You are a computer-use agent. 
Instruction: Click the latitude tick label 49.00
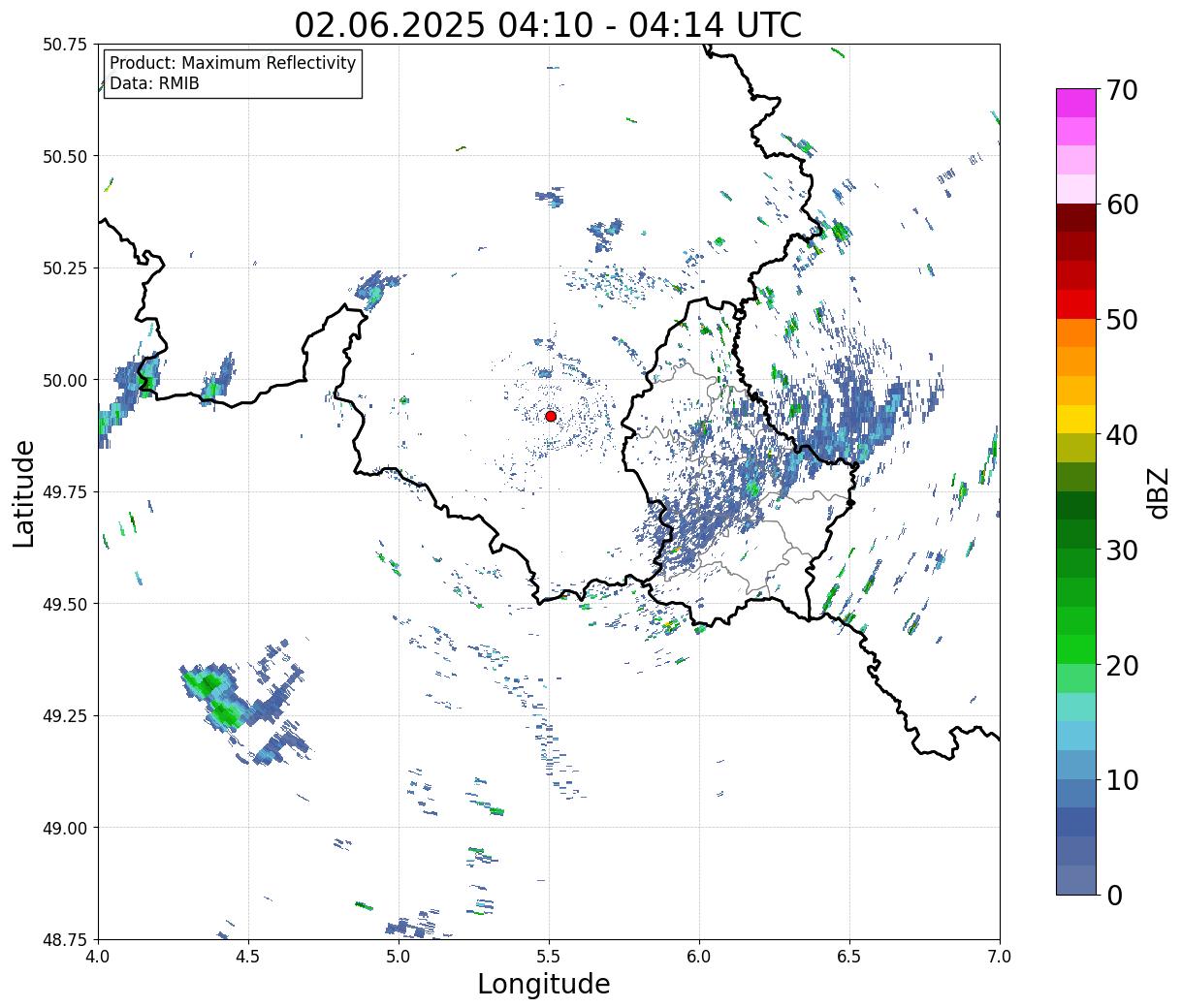(65, 828)
